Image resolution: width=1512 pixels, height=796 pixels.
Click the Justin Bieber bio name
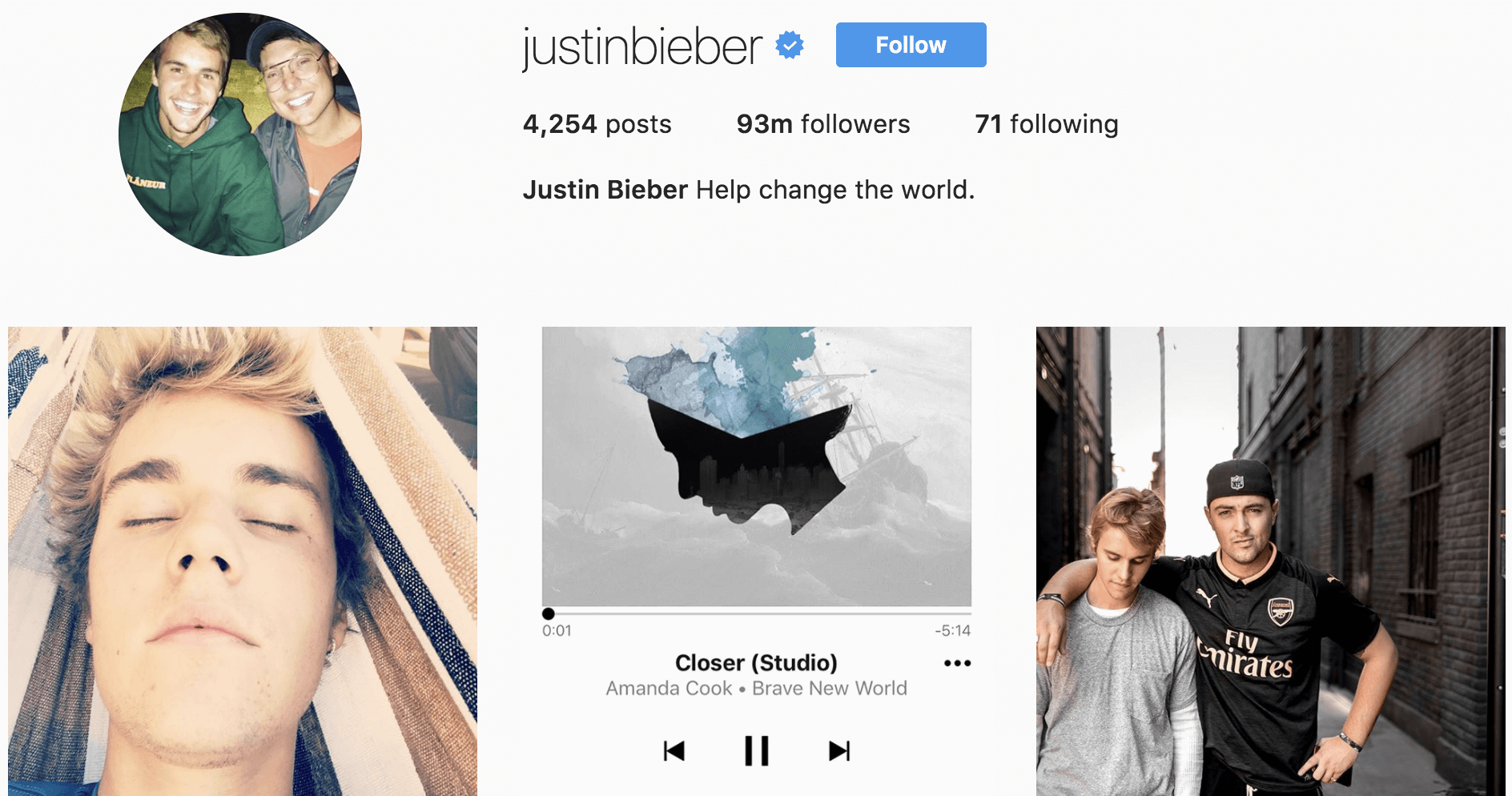coord(605,190)
